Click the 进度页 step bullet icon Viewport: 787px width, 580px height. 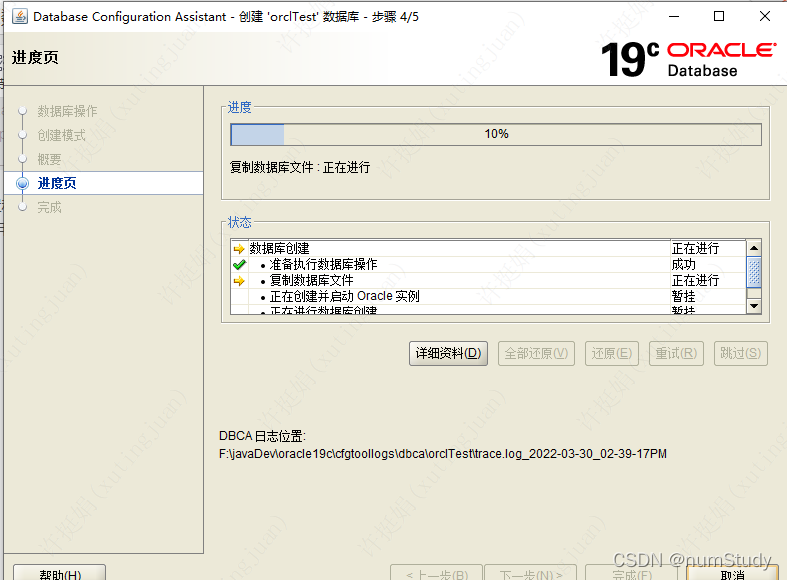point(22,183)
